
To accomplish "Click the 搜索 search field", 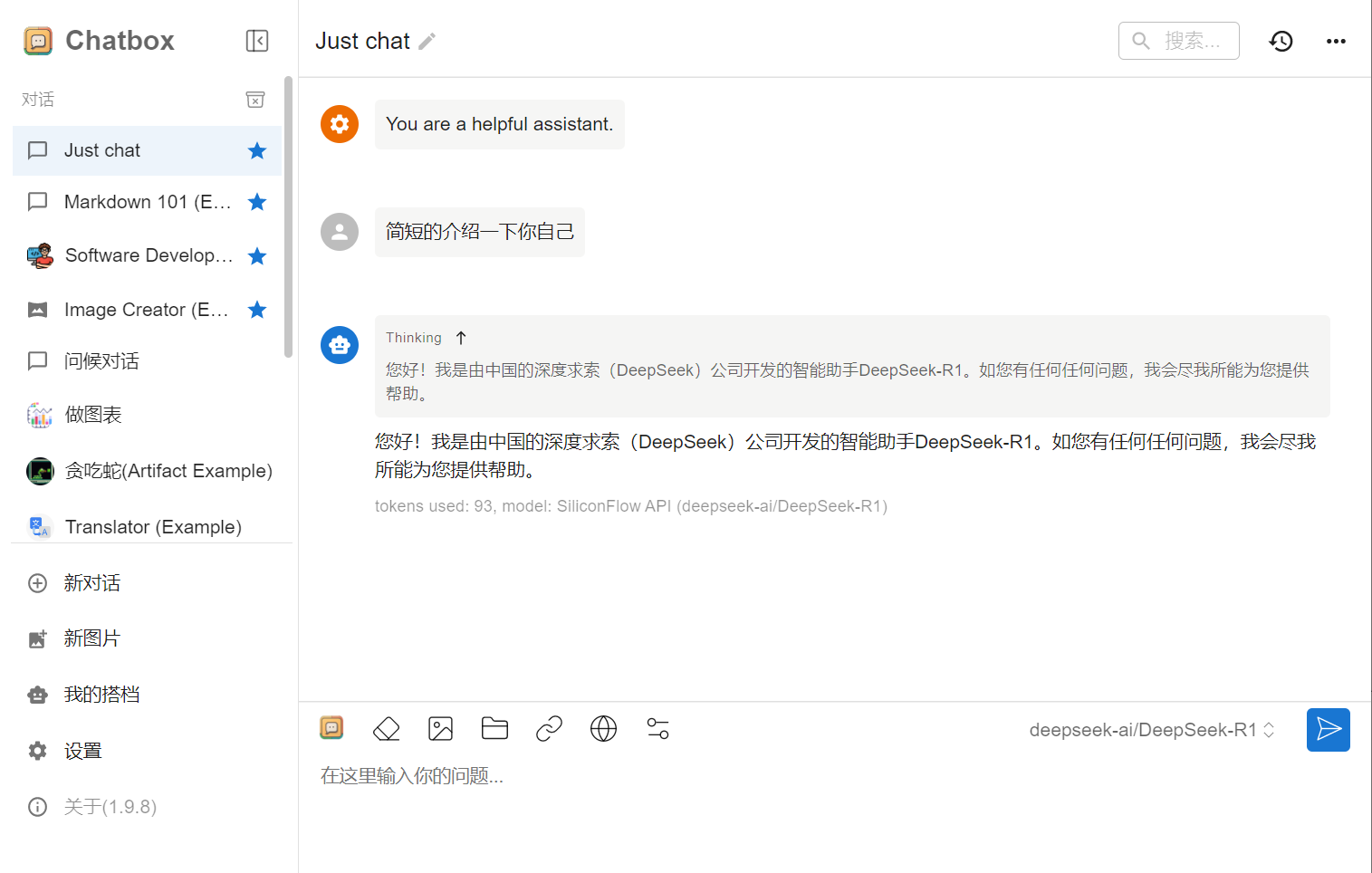I will coord(1179,41).
